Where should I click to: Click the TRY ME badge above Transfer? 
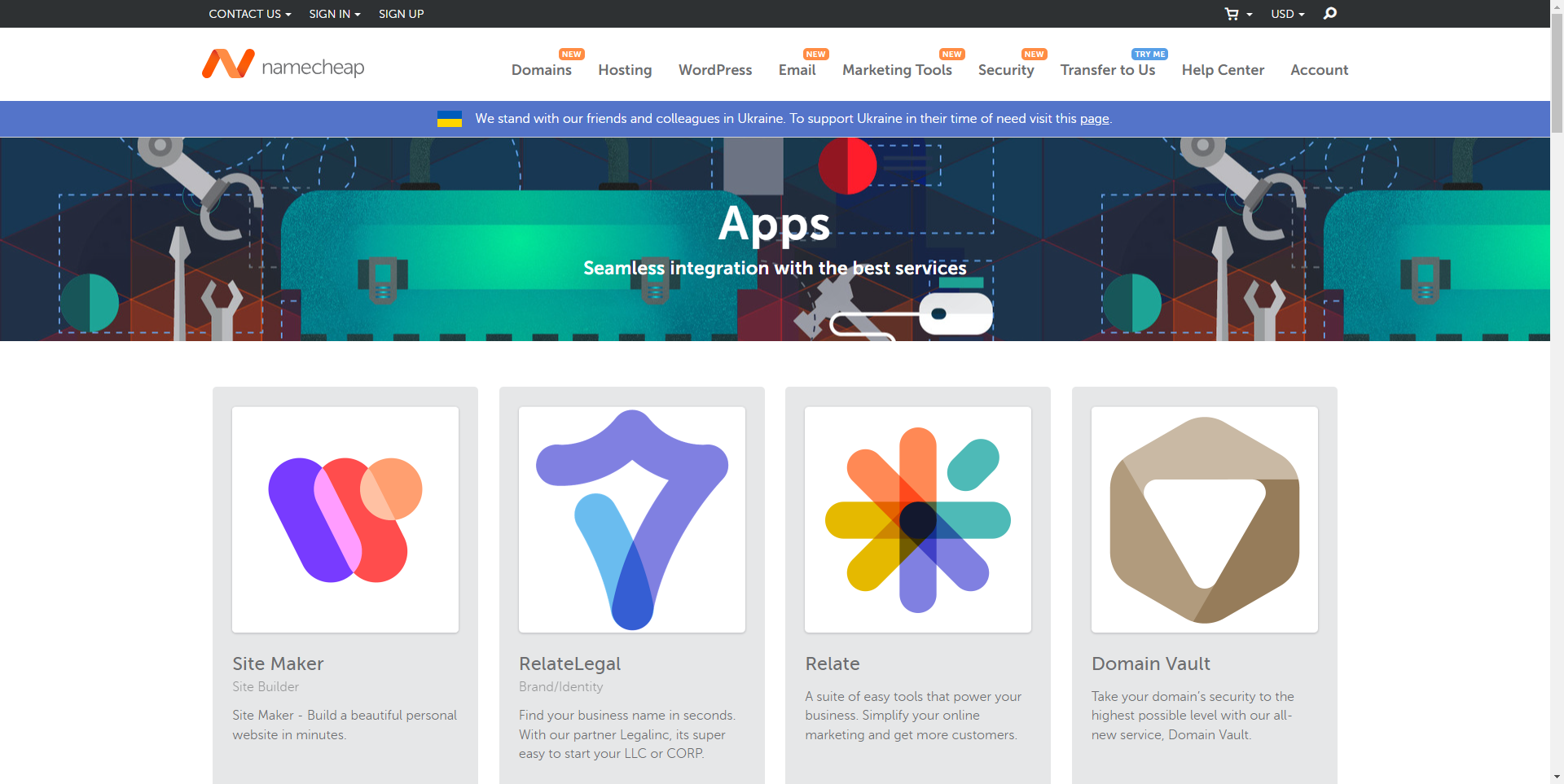pyautogui.click(x=1149, y=55)
